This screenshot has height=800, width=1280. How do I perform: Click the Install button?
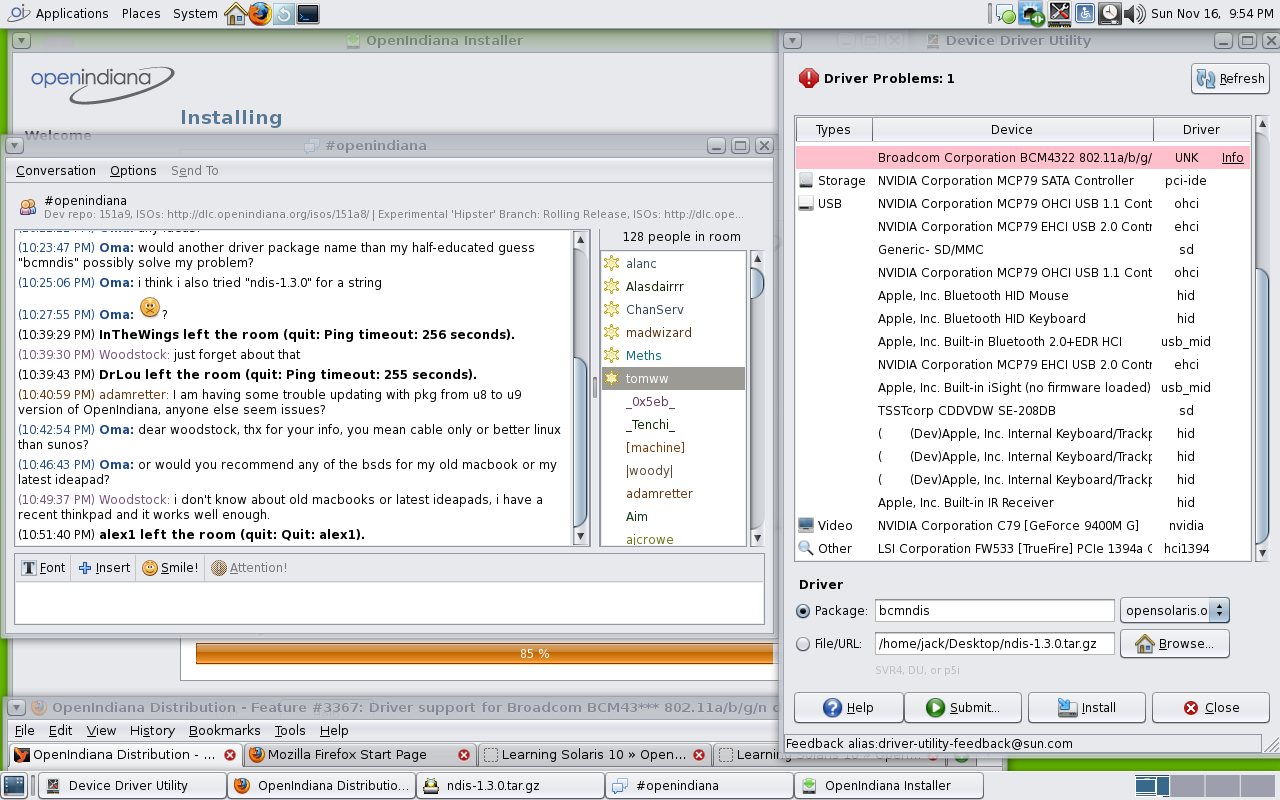click(x=1087, y=707)
